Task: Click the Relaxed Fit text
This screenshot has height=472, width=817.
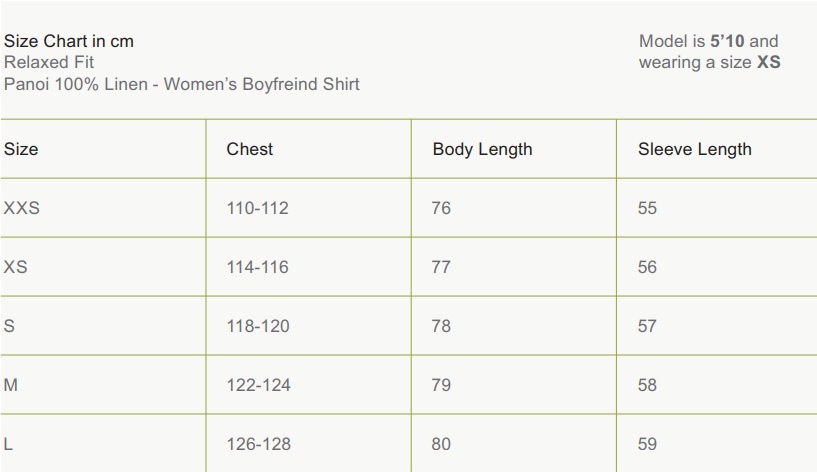Action: click(49, 62)
